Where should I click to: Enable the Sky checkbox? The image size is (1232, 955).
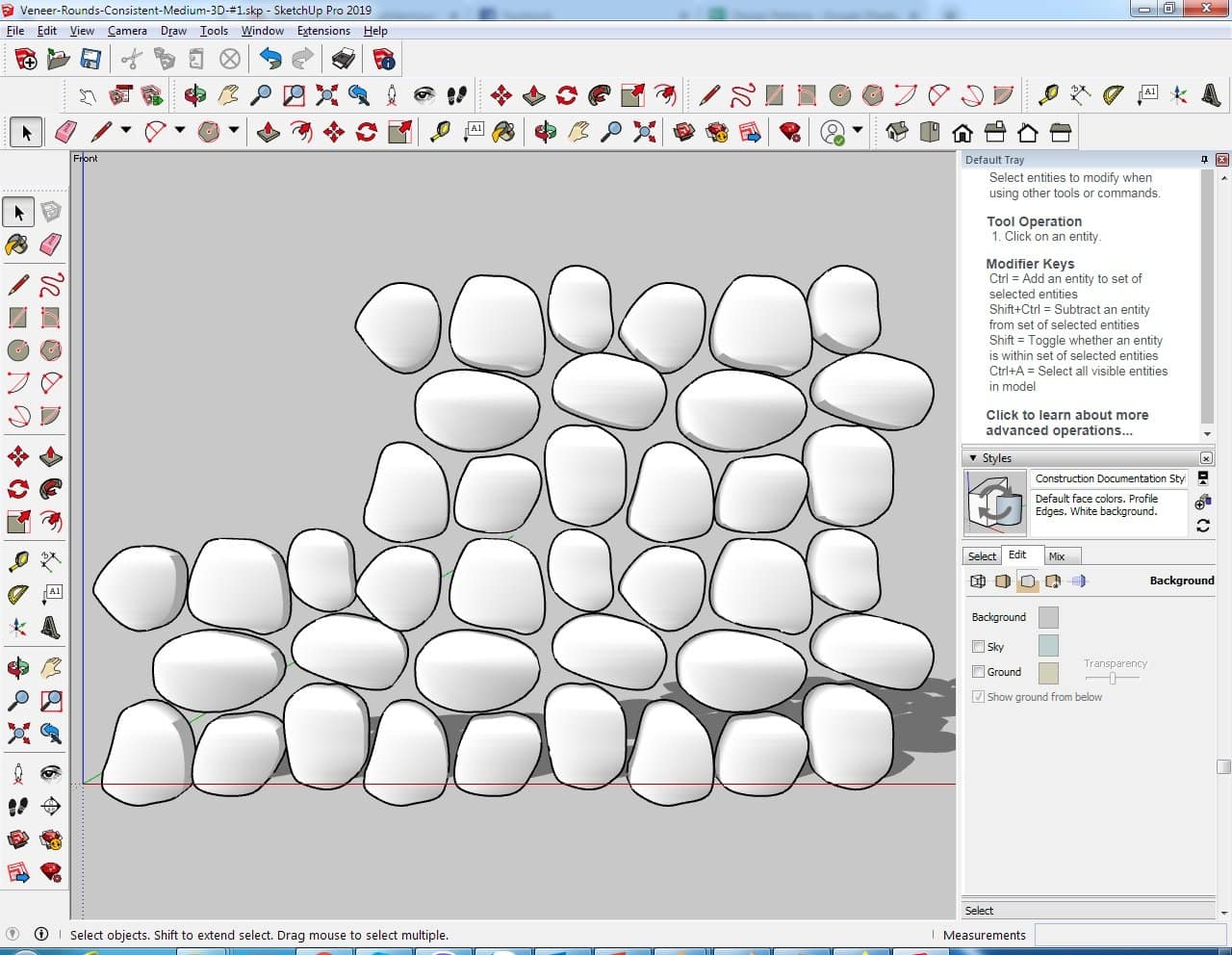pos(978,647)
